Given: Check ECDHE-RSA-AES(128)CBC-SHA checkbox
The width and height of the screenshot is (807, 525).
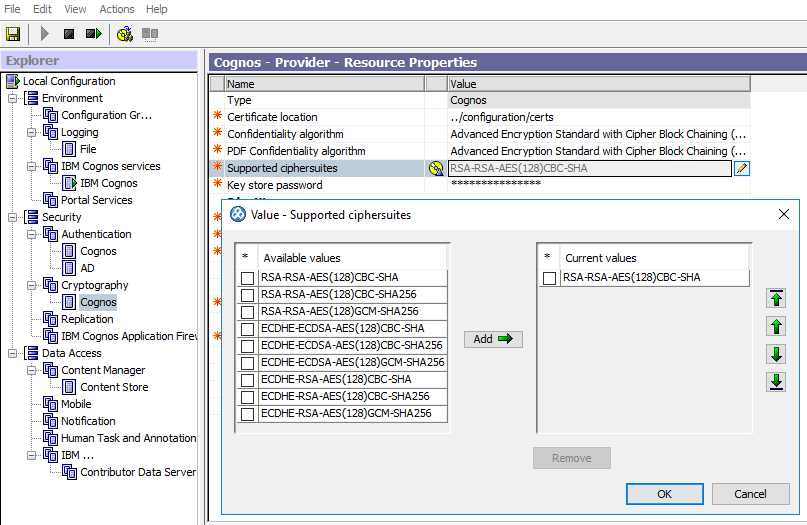Looking at the screenshot, I should [x=248, y=380].
